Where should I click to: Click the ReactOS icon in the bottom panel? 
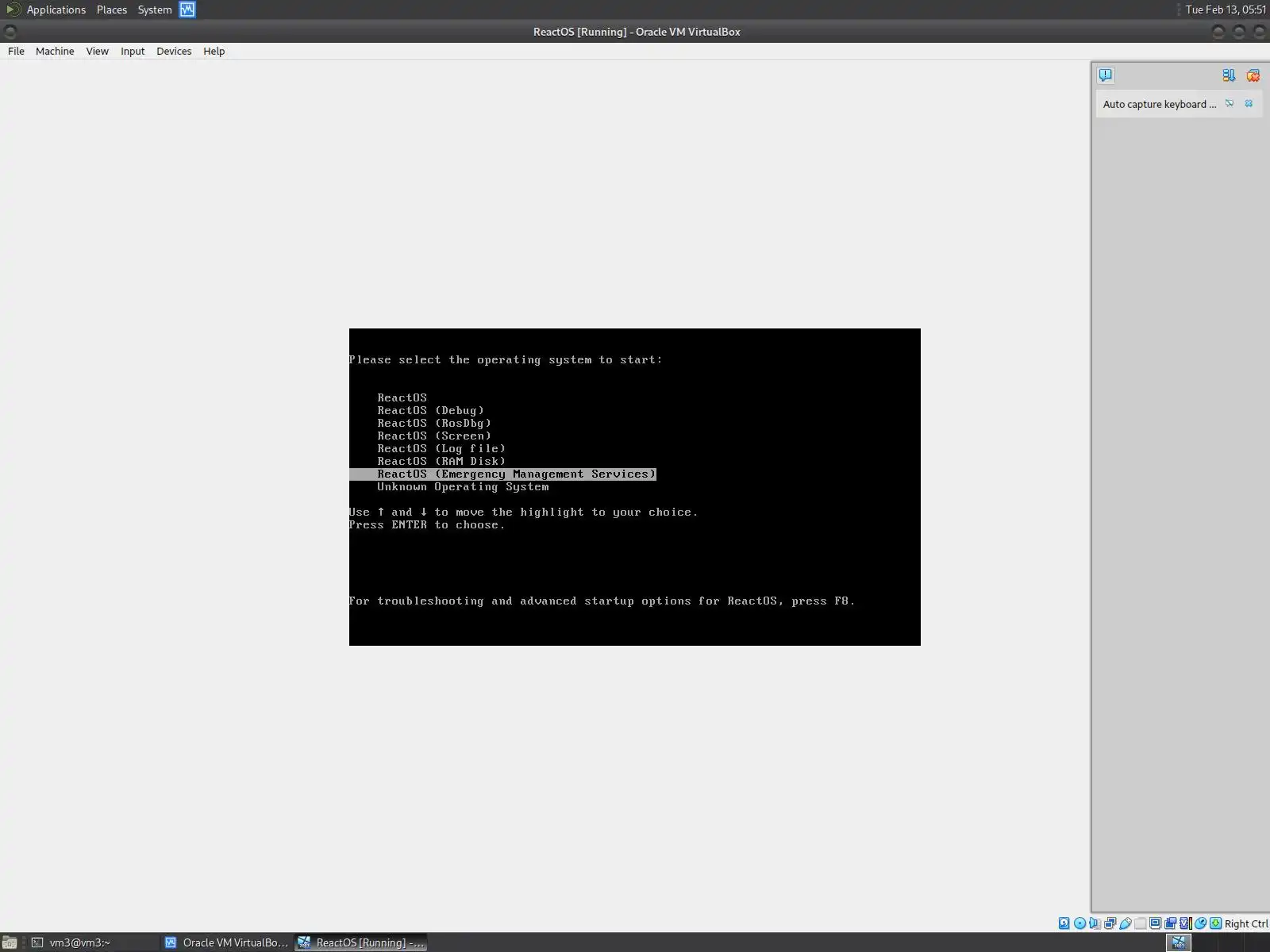[1179, 942]
